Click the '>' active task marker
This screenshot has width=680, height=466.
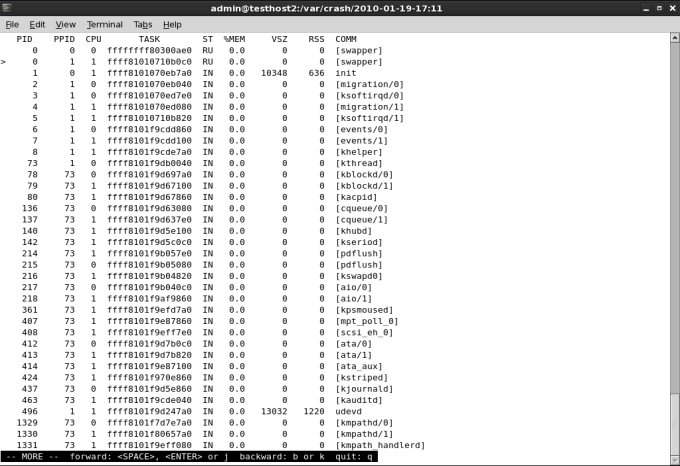[3, 62]
